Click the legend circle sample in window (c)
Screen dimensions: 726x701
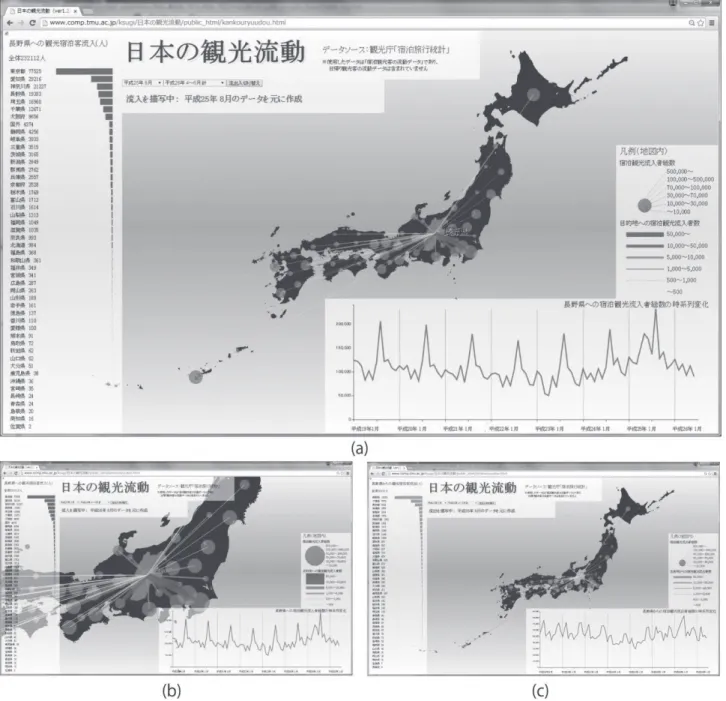click(x=682, y=563)
